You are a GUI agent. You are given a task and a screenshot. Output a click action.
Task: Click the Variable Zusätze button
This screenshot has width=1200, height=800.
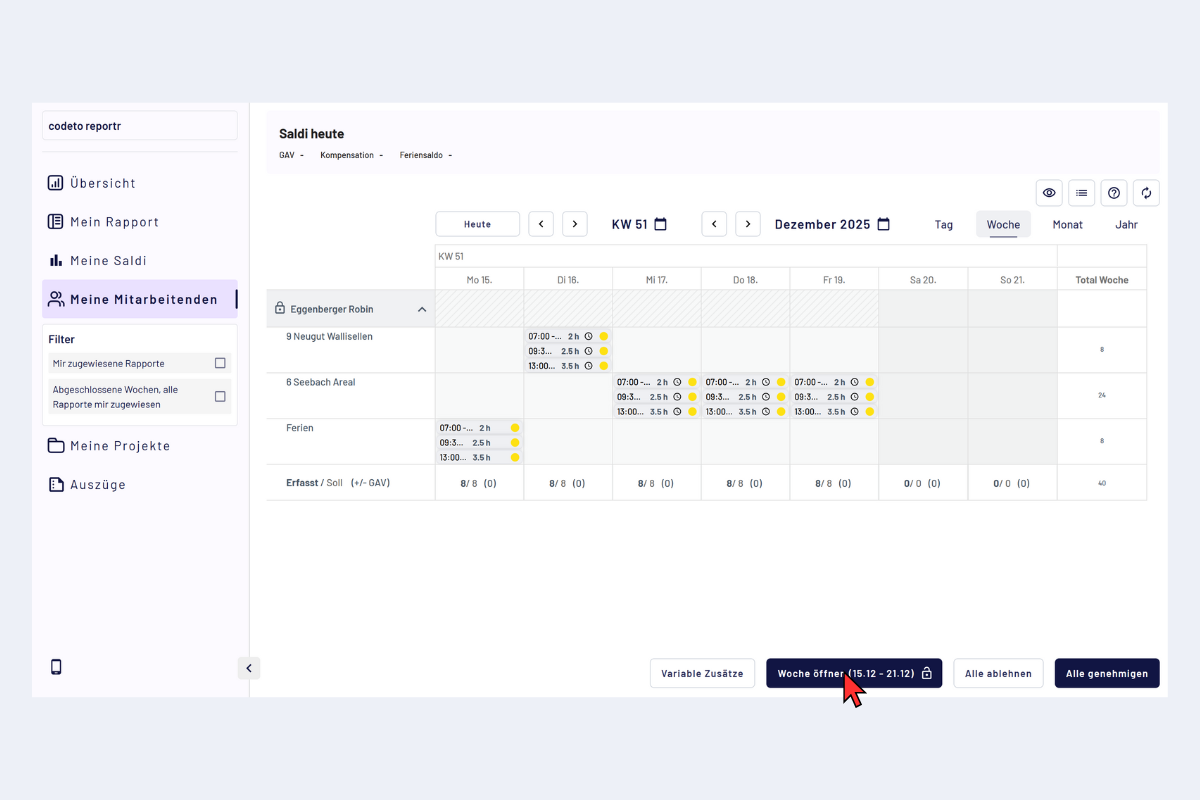(702, 673)
